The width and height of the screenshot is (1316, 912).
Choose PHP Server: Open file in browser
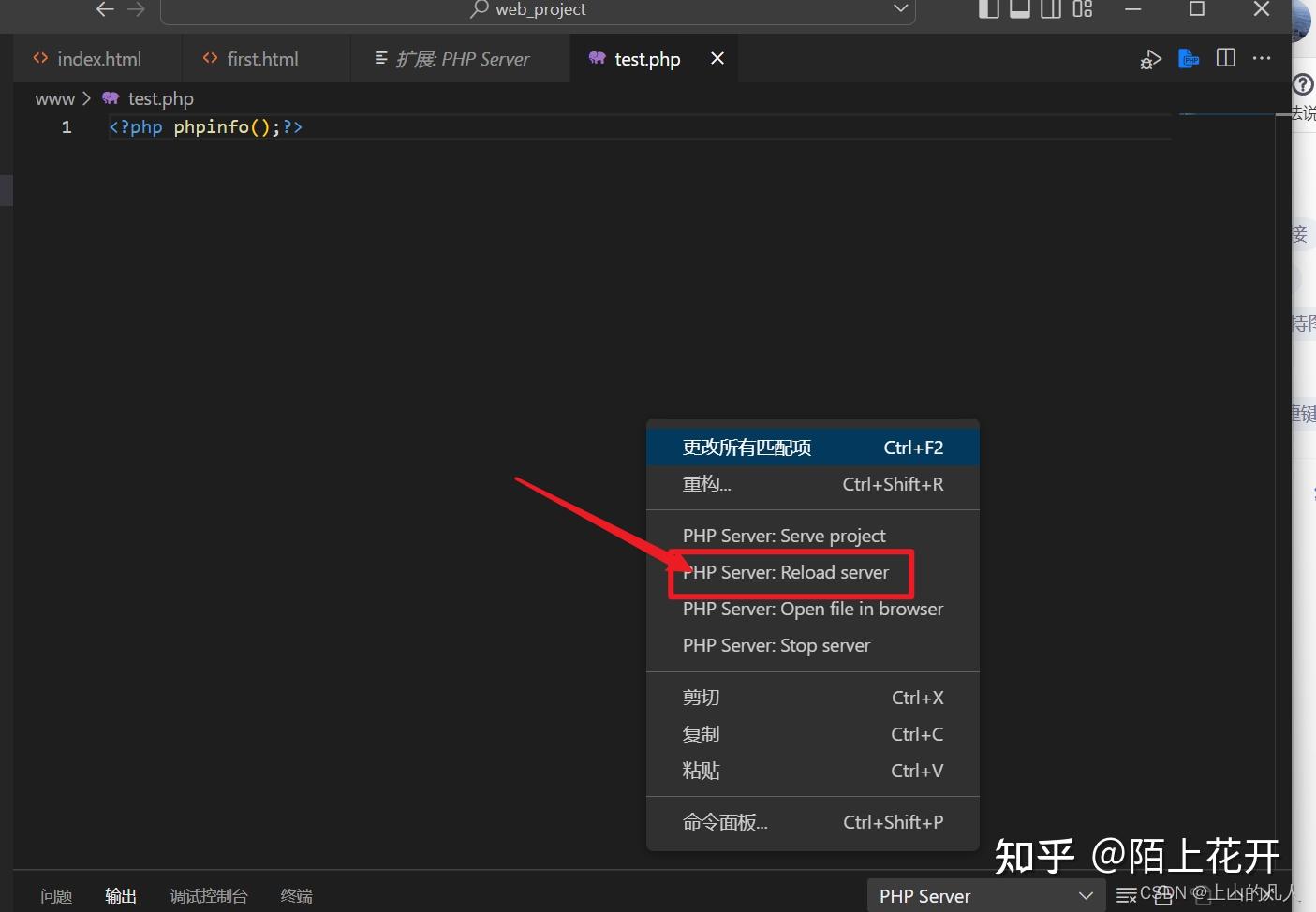812,609
